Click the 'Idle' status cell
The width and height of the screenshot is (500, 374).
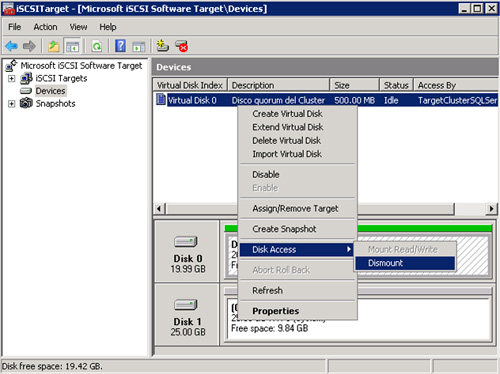pyautogui.click(x=391, y=100)
